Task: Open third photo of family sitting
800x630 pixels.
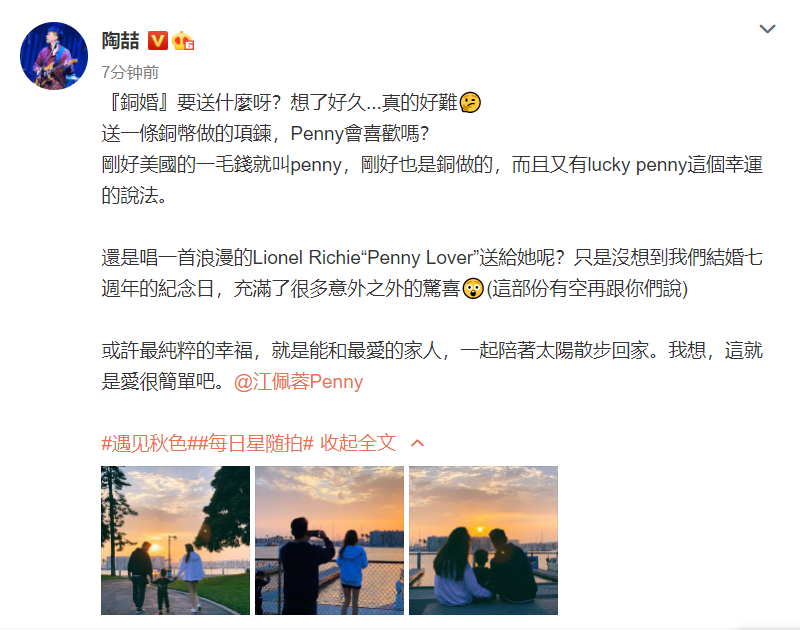Action: [483, 540]
